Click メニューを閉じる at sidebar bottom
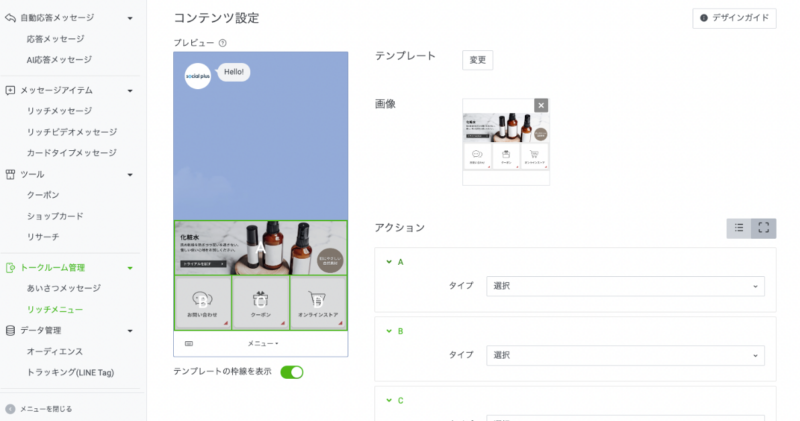The image size is (800, 421). click(x=46, y=409)
